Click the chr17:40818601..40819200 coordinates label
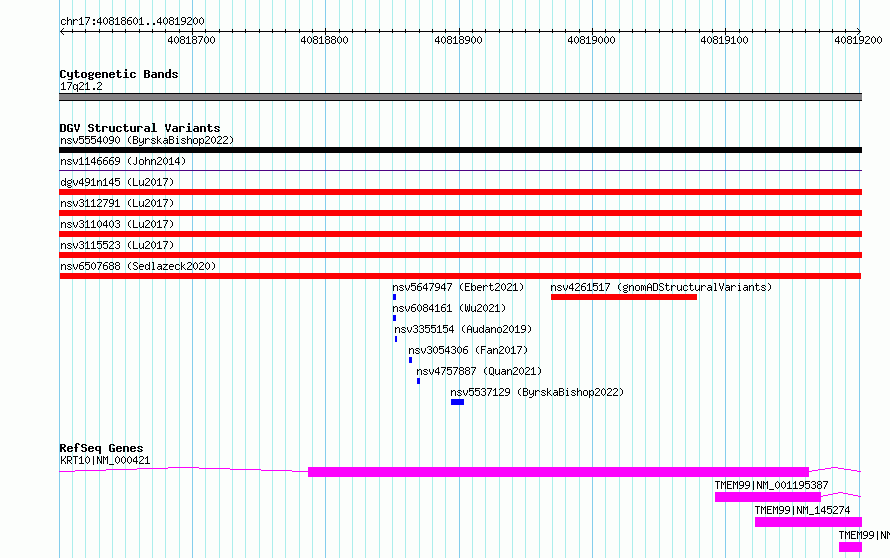 (x=132, y=22)
